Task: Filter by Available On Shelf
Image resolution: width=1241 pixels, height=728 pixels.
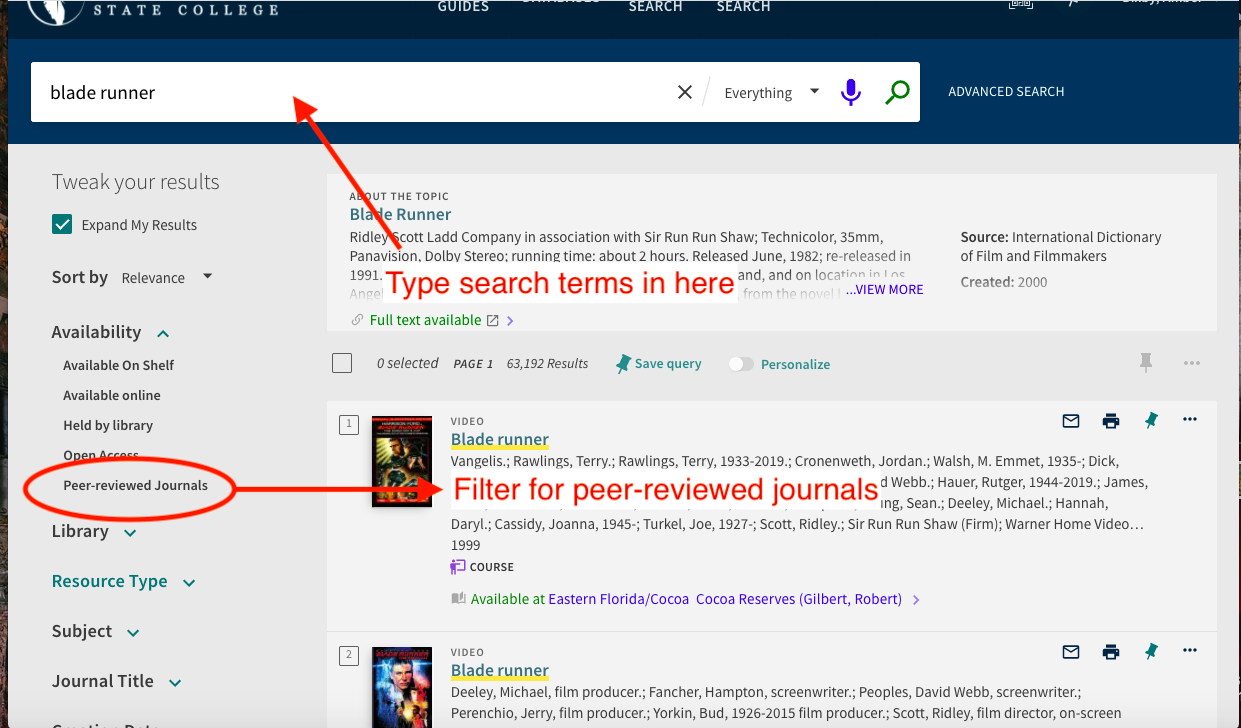Action: [119, 365]
